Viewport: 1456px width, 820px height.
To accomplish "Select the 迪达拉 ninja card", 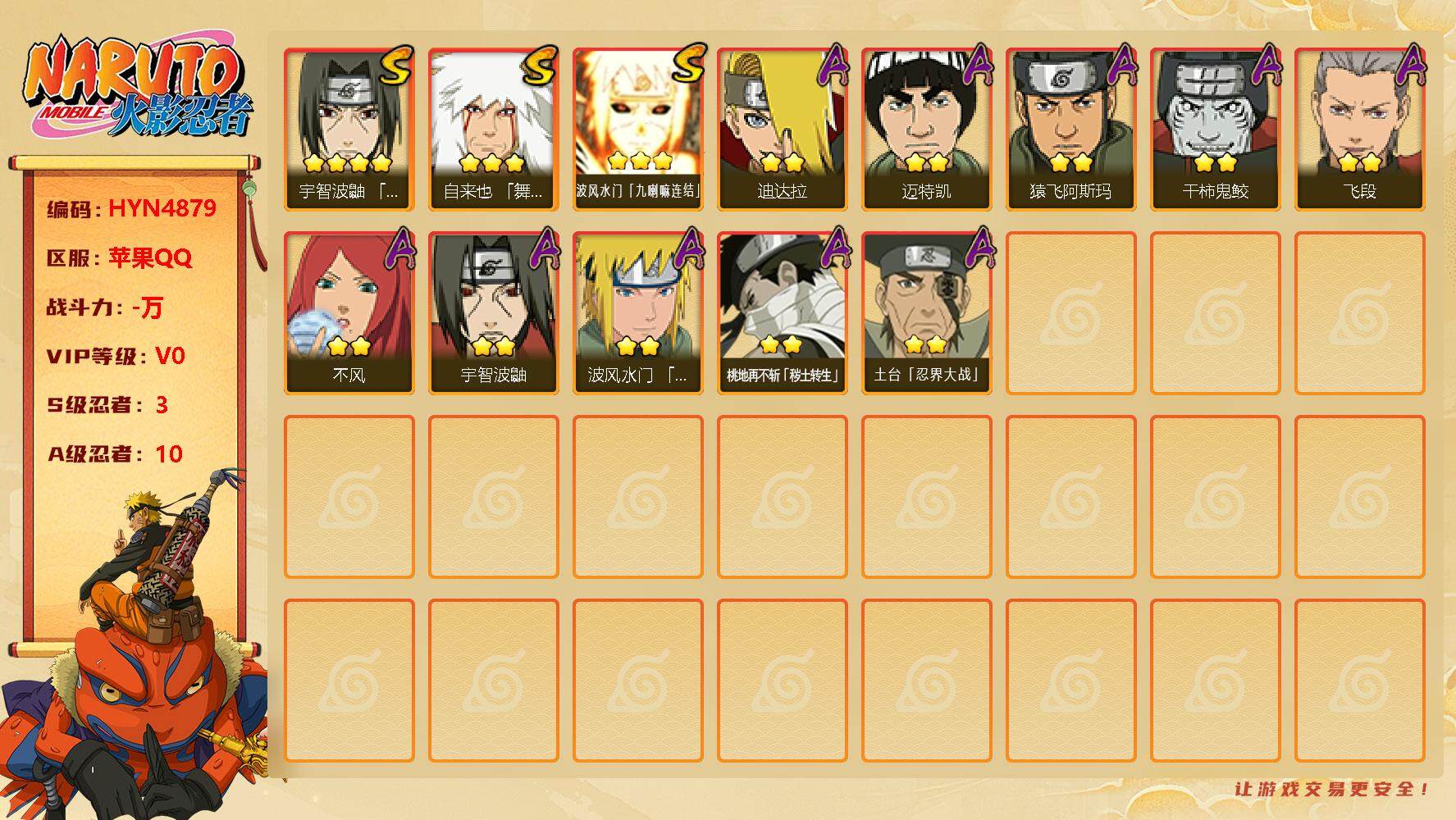I will pos(782,130).
